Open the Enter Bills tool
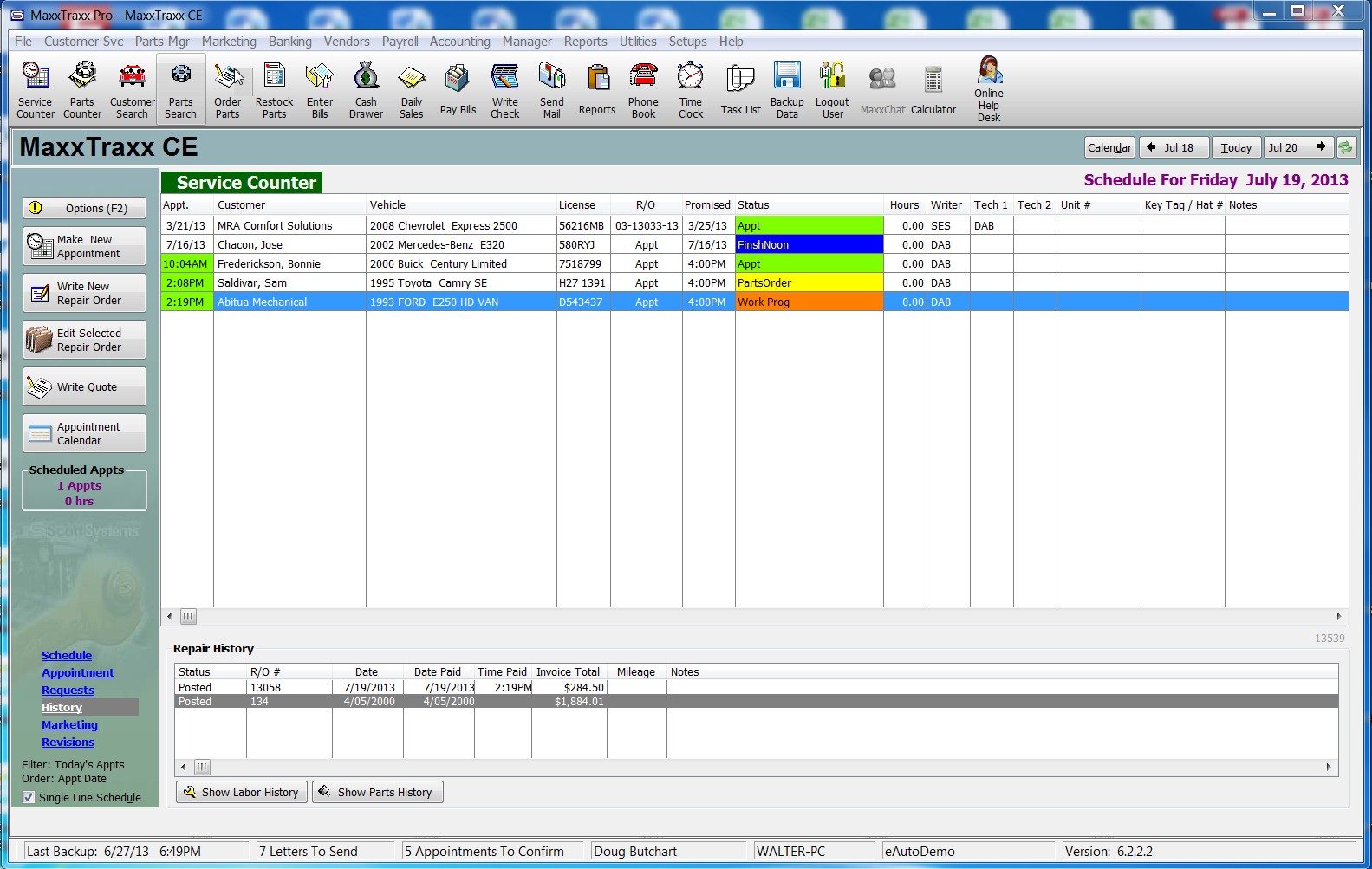 click(x=320, y=90)
